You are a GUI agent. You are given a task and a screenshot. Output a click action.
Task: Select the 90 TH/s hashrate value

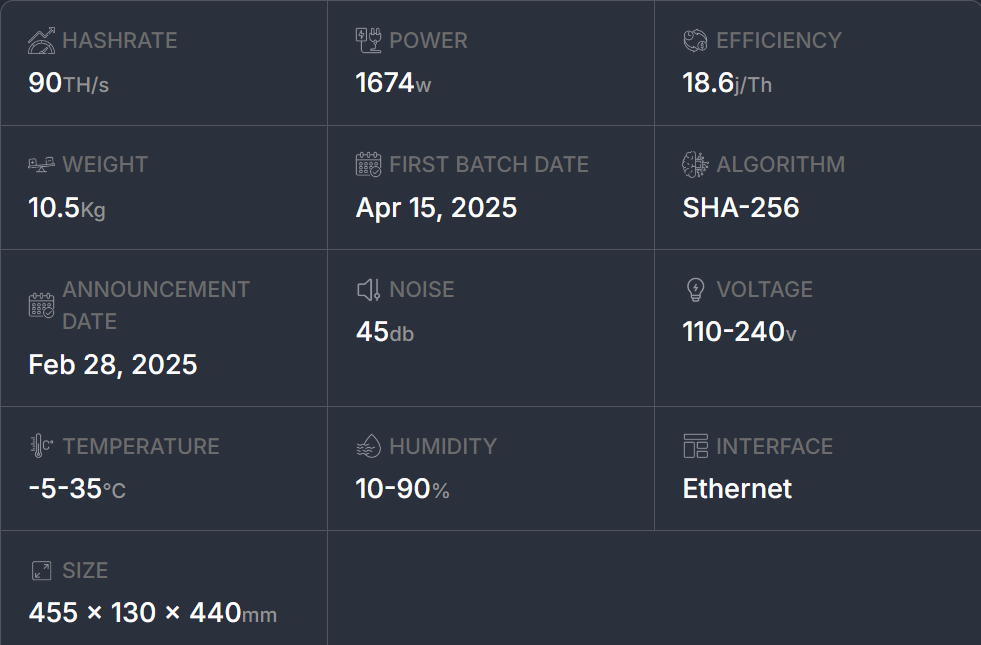click(68, 83)
